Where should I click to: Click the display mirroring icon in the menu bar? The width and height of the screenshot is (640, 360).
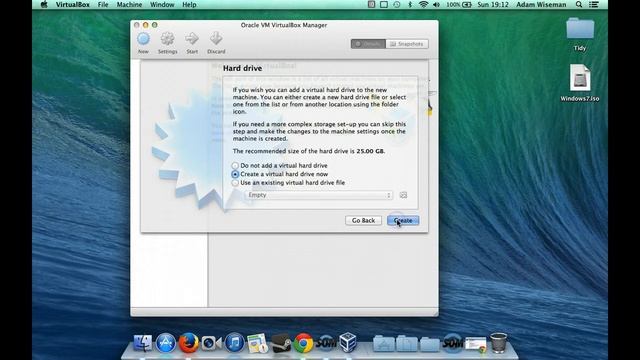point(384,4)
